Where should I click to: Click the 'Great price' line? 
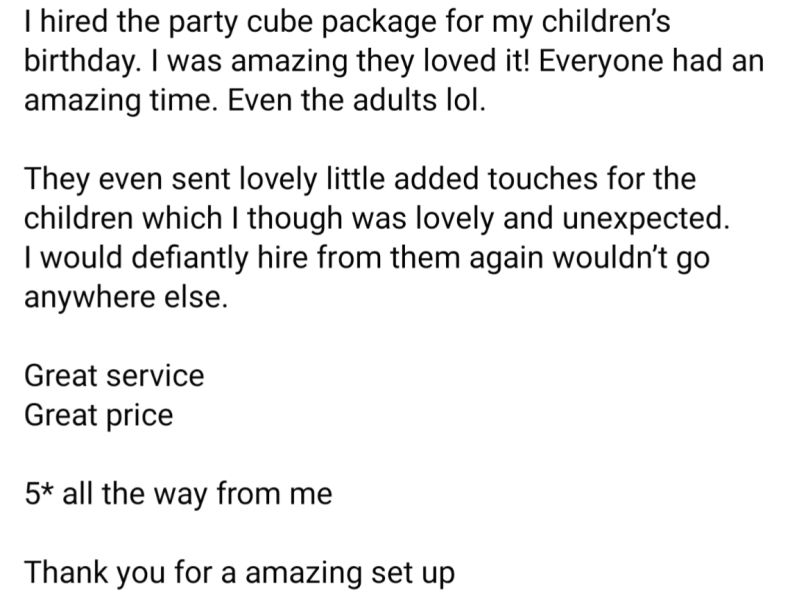pos(98,413)
